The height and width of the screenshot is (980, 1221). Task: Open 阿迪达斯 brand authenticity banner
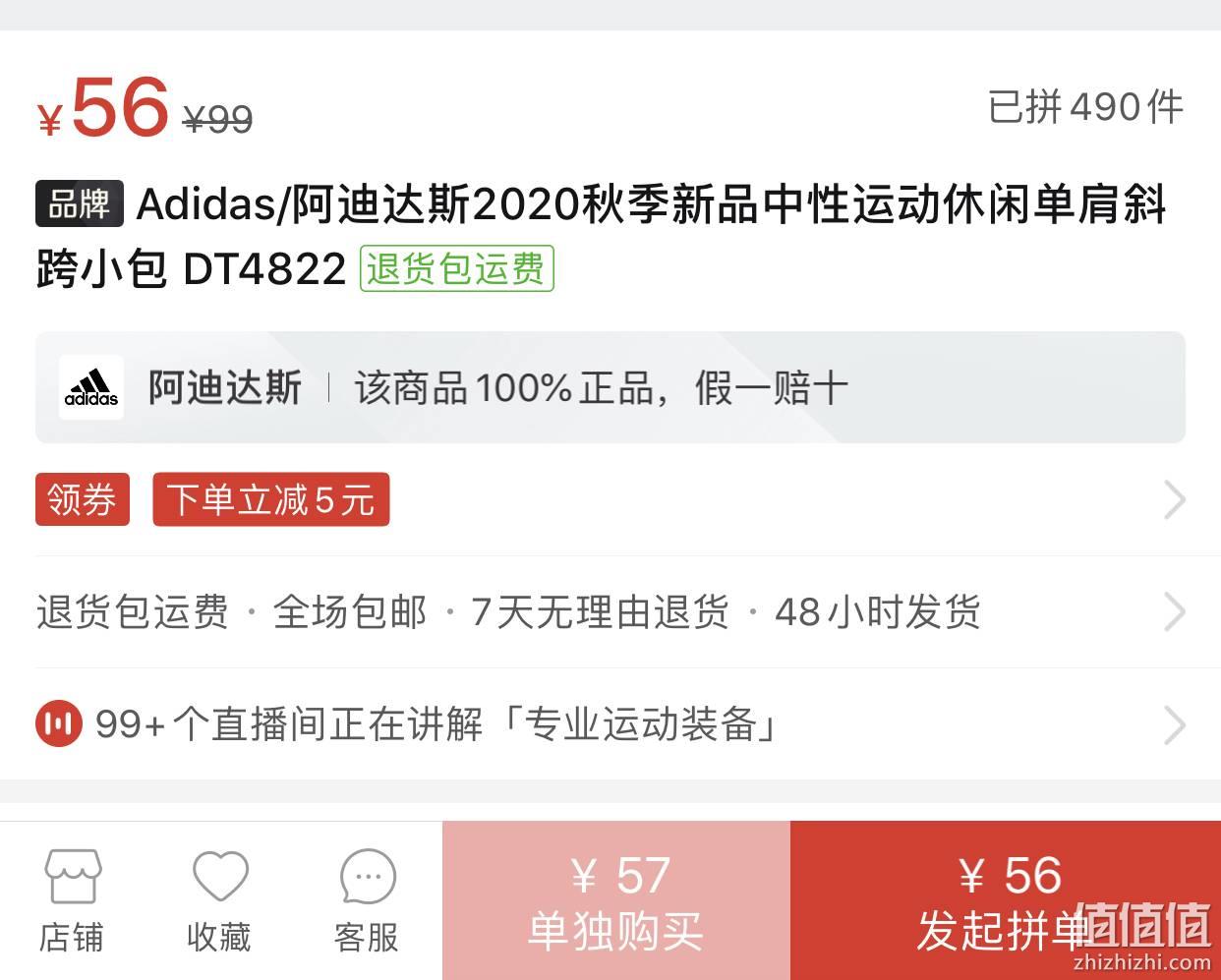(x=610, y=387)
